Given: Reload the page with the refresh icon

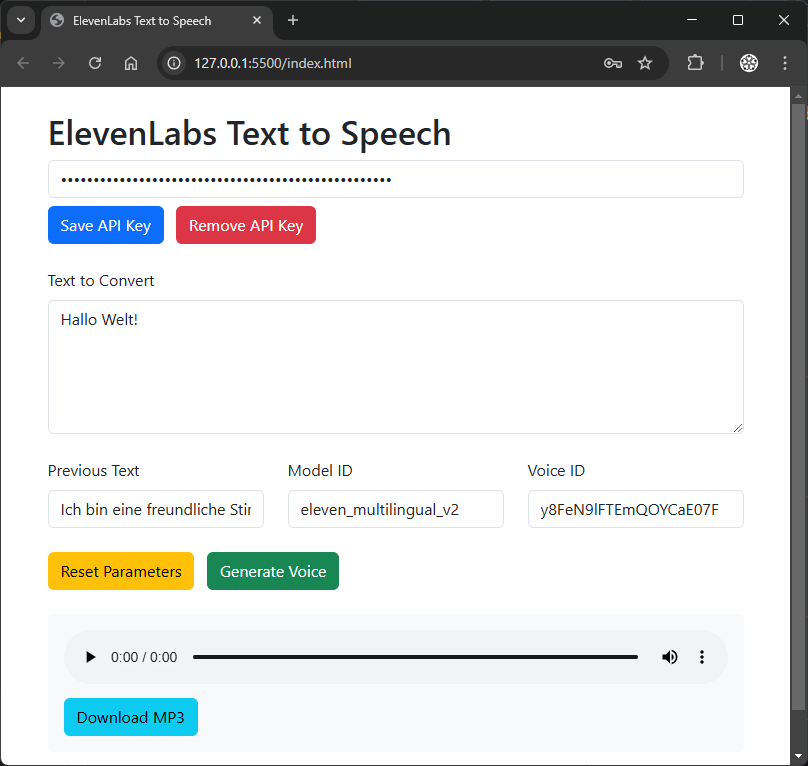Looking at the screenshot, I should tap(95, 63).
